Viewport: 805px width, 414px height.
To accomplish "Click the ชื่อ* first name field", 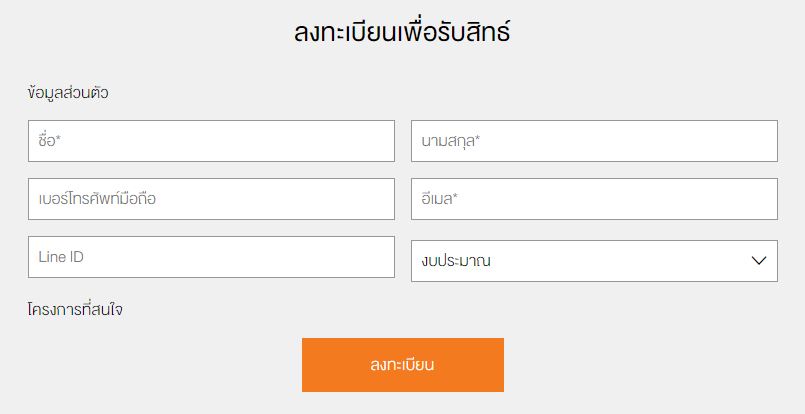I will point(211,141).
